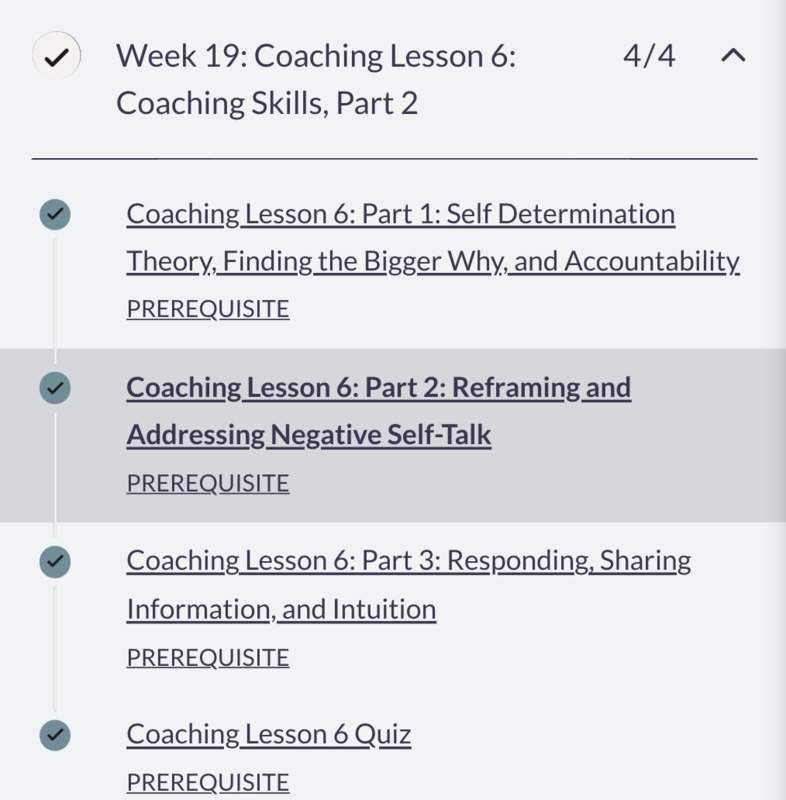Screen dimensions: 786x800
Task: Click the right-edge scrollbar
Action: click(x=780, y=400)
